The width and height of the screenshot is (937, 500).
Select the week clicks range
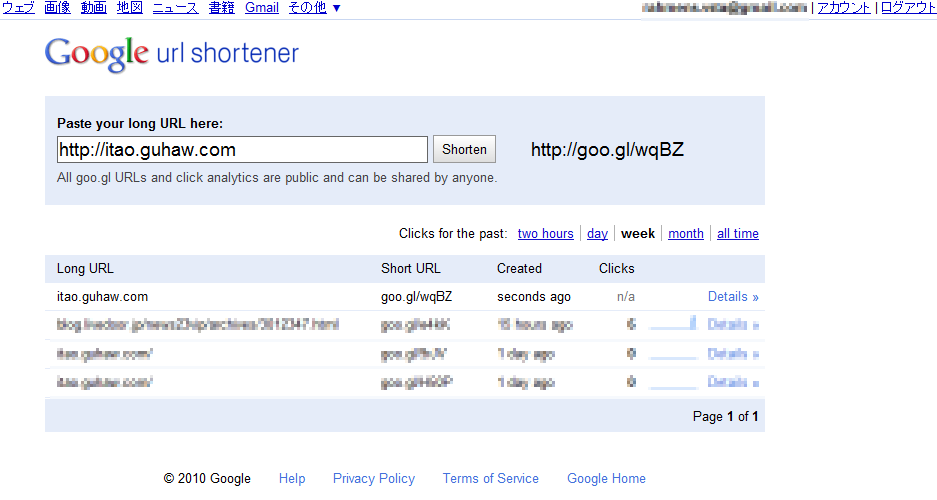pyautogui.click(x=638, y=234)
